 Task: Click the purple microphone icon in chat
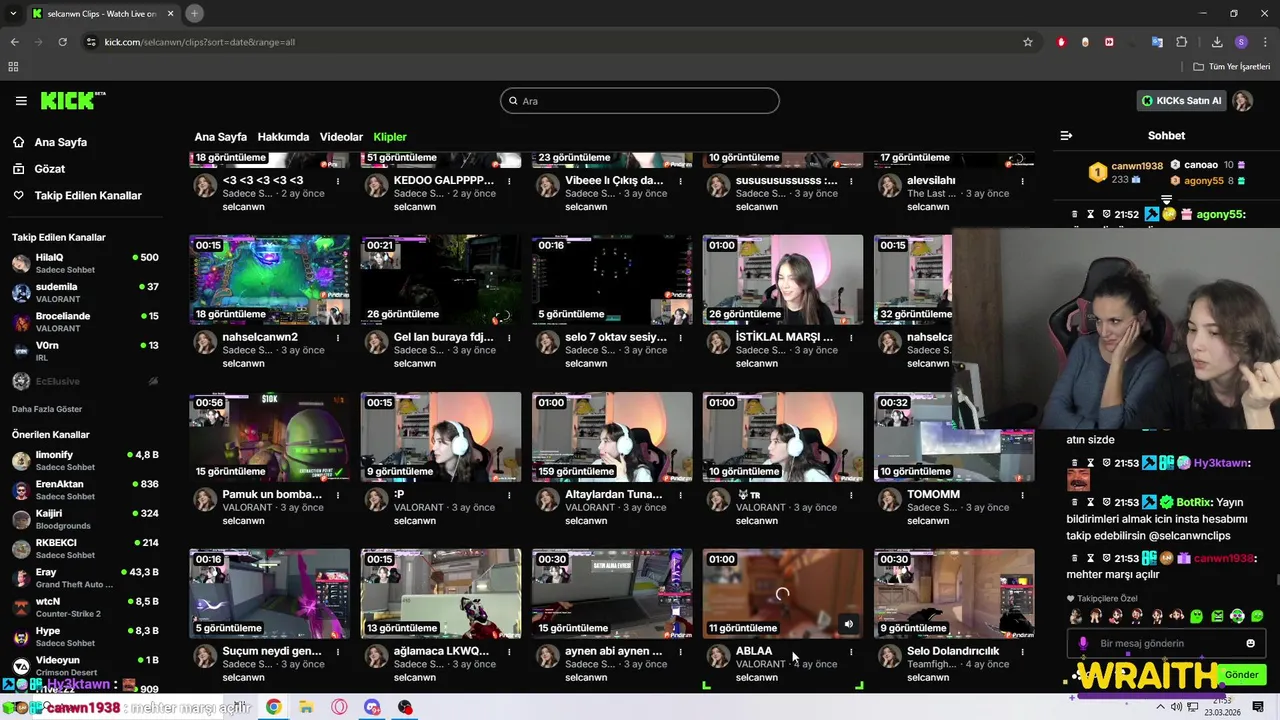pos(1083,643)
